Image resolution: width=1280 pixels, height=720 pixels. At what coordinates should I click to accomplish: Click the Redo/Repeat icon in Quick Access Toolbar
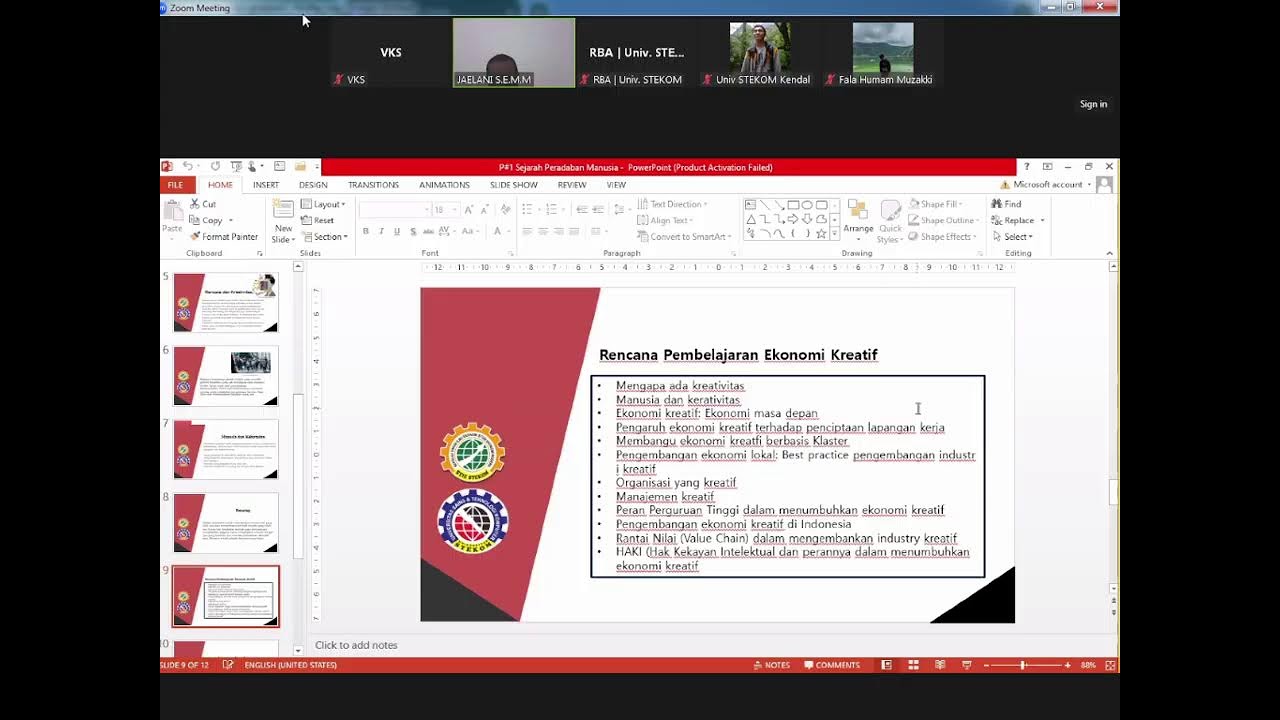coord(215,167)
